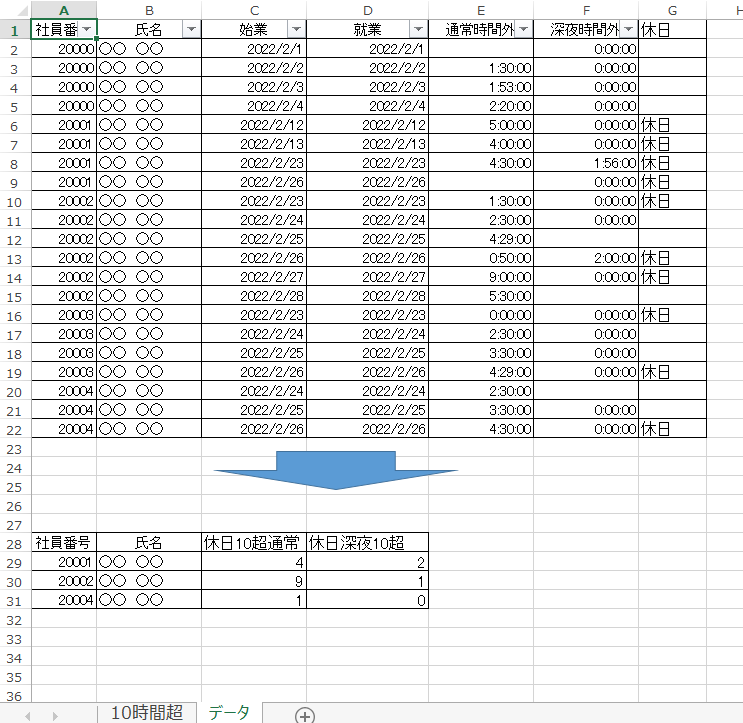This screenshot has width=743, height=723.
Task: Expand the 通常時間外 filter dropdown
Action: click(523, 29)
